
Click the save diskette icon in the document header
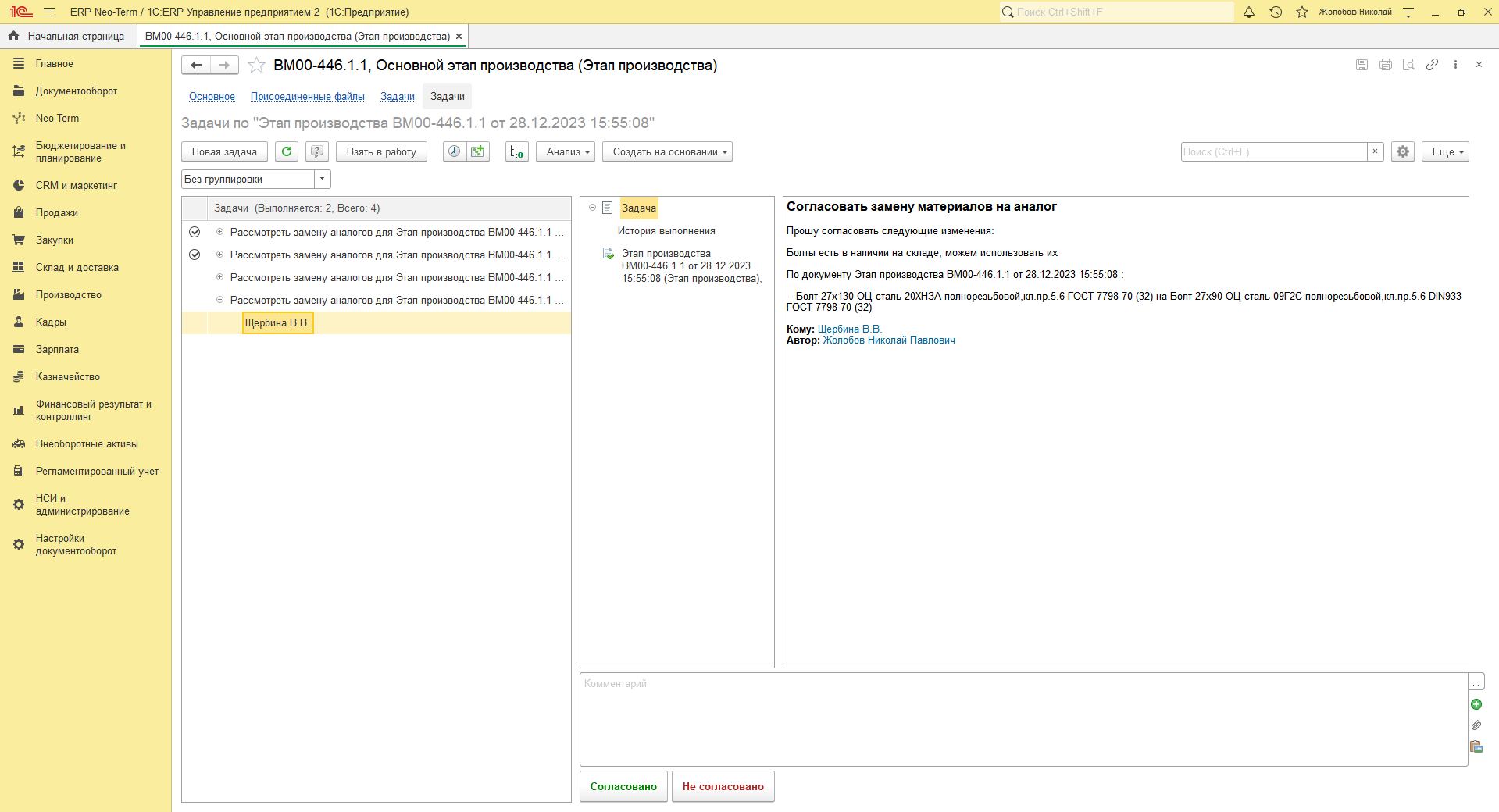pos(1362,65)
